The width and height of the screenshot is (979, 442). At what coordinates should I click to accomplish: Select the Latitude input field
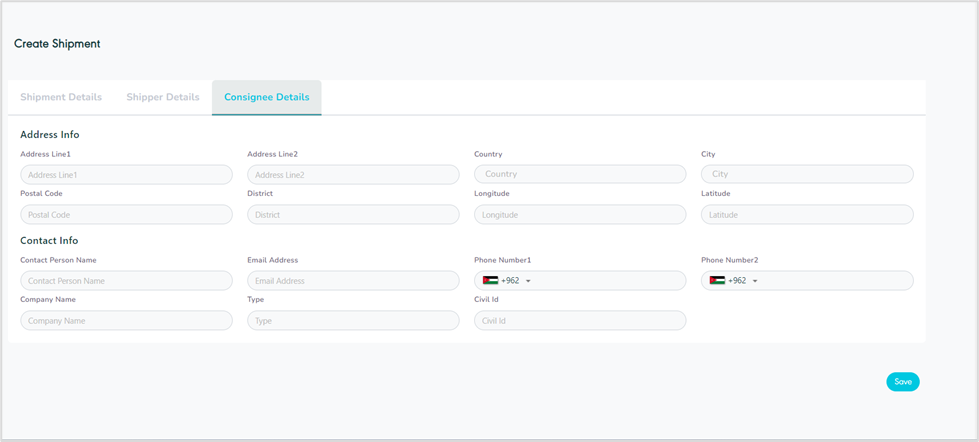(x=807, y=215)
